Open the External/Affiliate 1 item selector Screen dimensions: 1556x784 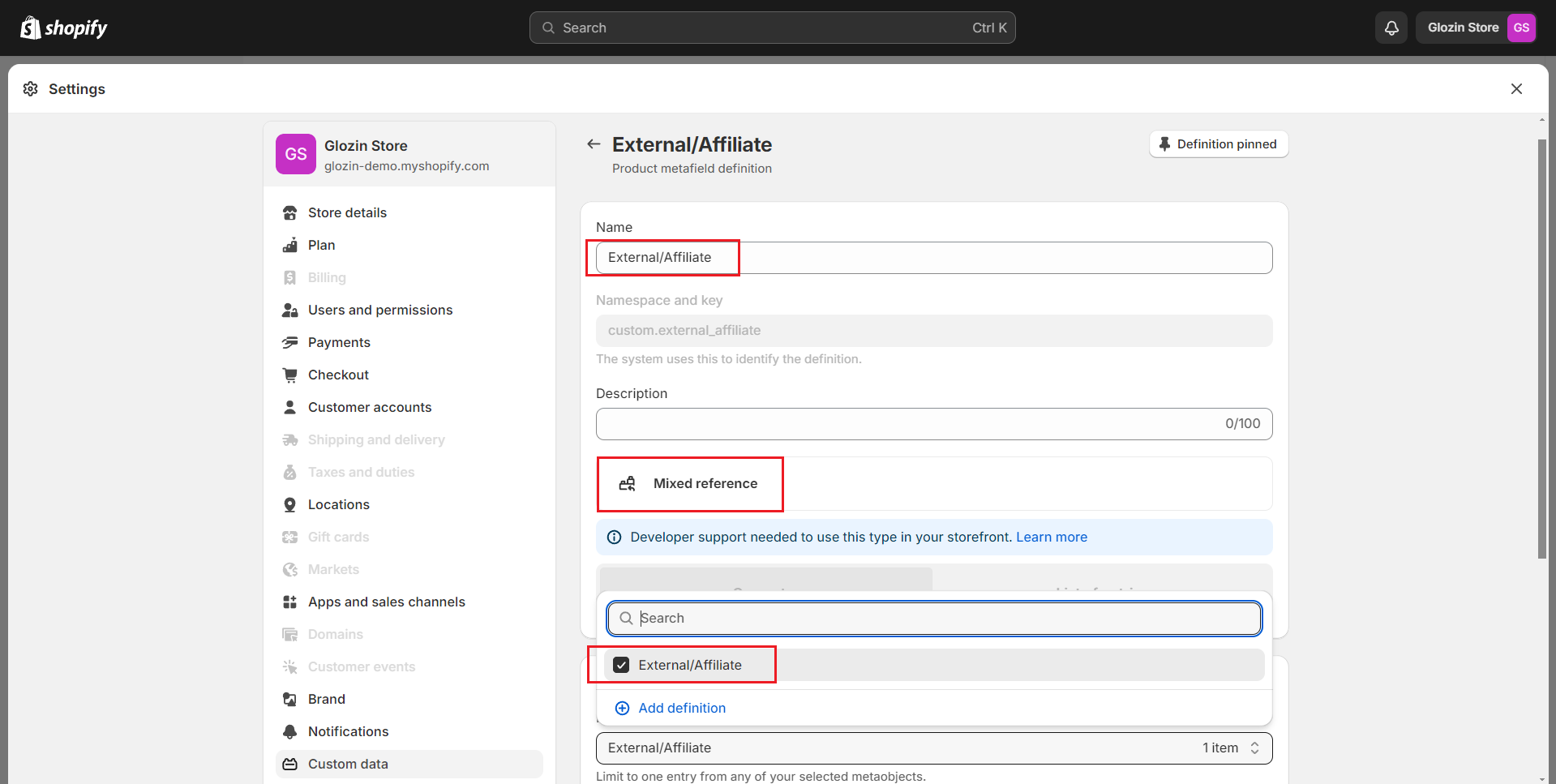[933, 748]
